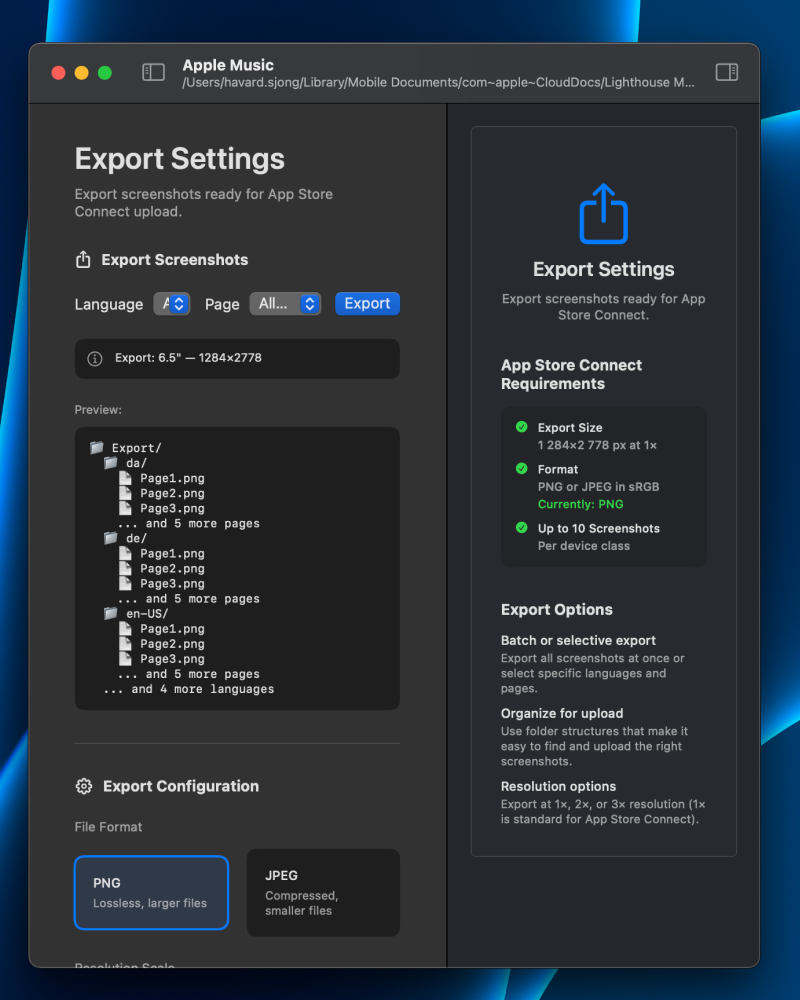800x1000 pixels.
Task: Open the Language dropdown
Action: pyautogui.click(x=171, y=303)
